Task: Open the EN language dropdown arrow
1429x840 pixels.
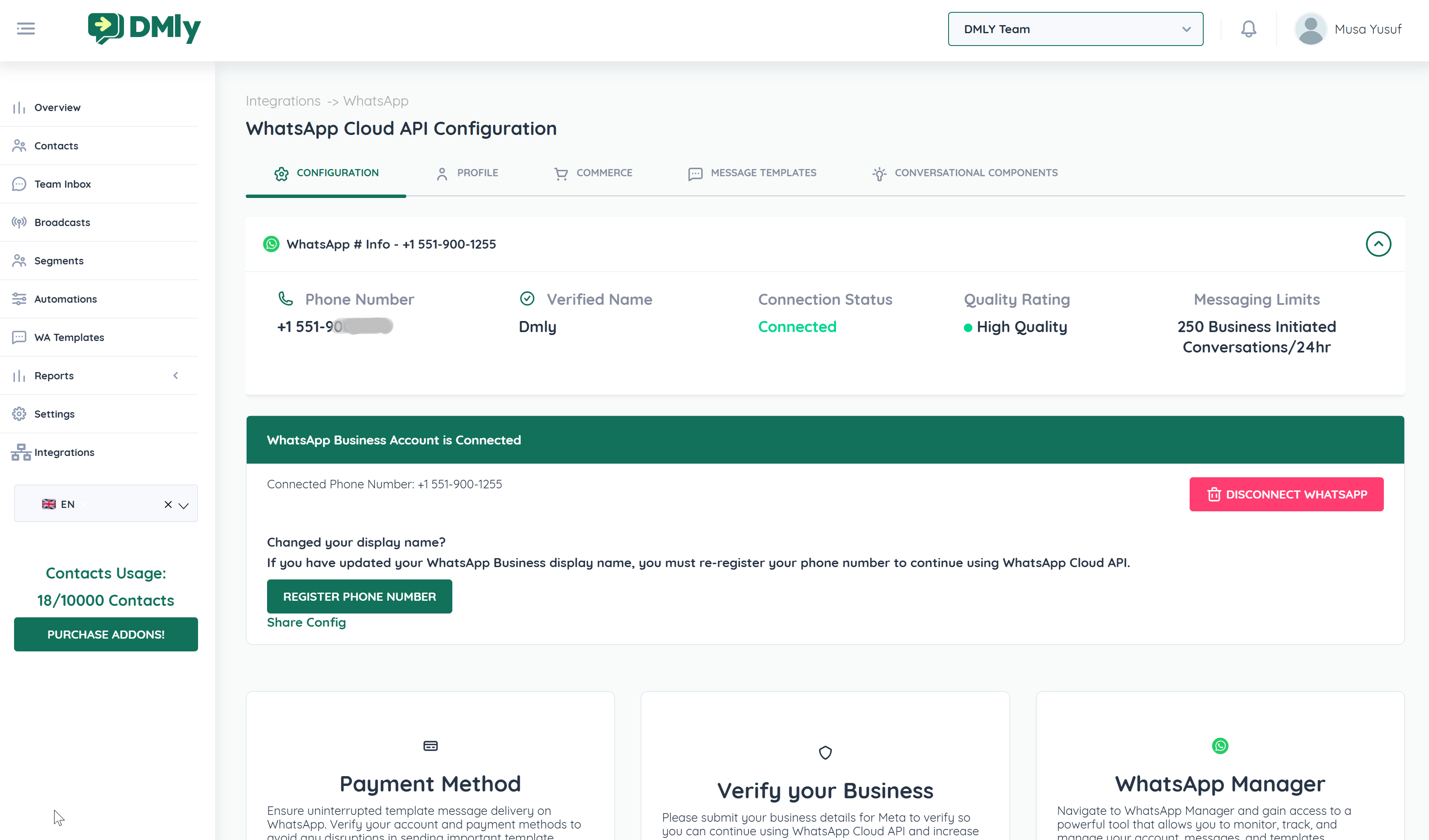Action: pos(184,505)
